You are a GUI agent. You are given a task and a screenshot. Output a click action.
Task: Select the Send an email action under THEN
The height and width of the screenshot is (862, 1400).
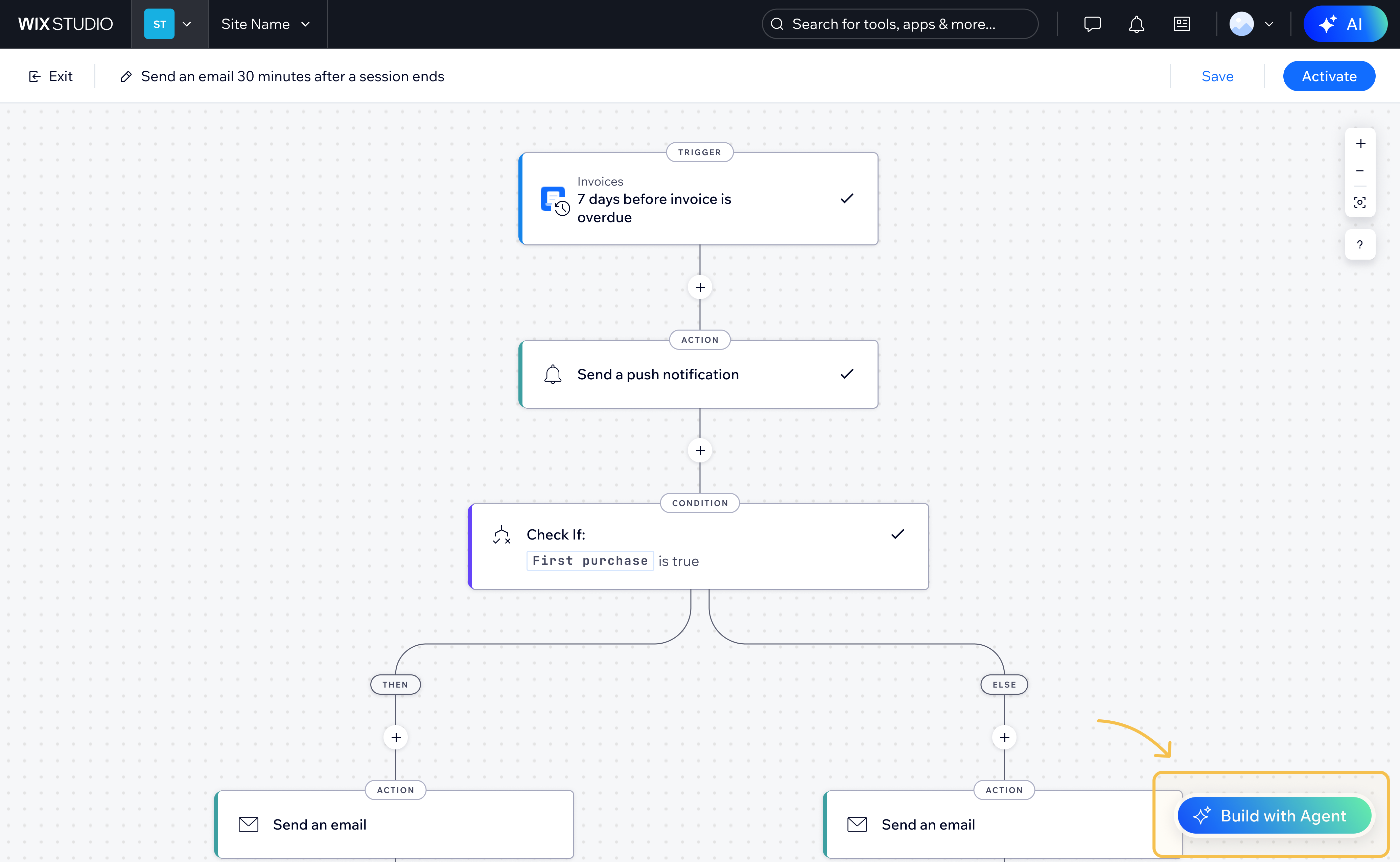(x=395, y=824)
